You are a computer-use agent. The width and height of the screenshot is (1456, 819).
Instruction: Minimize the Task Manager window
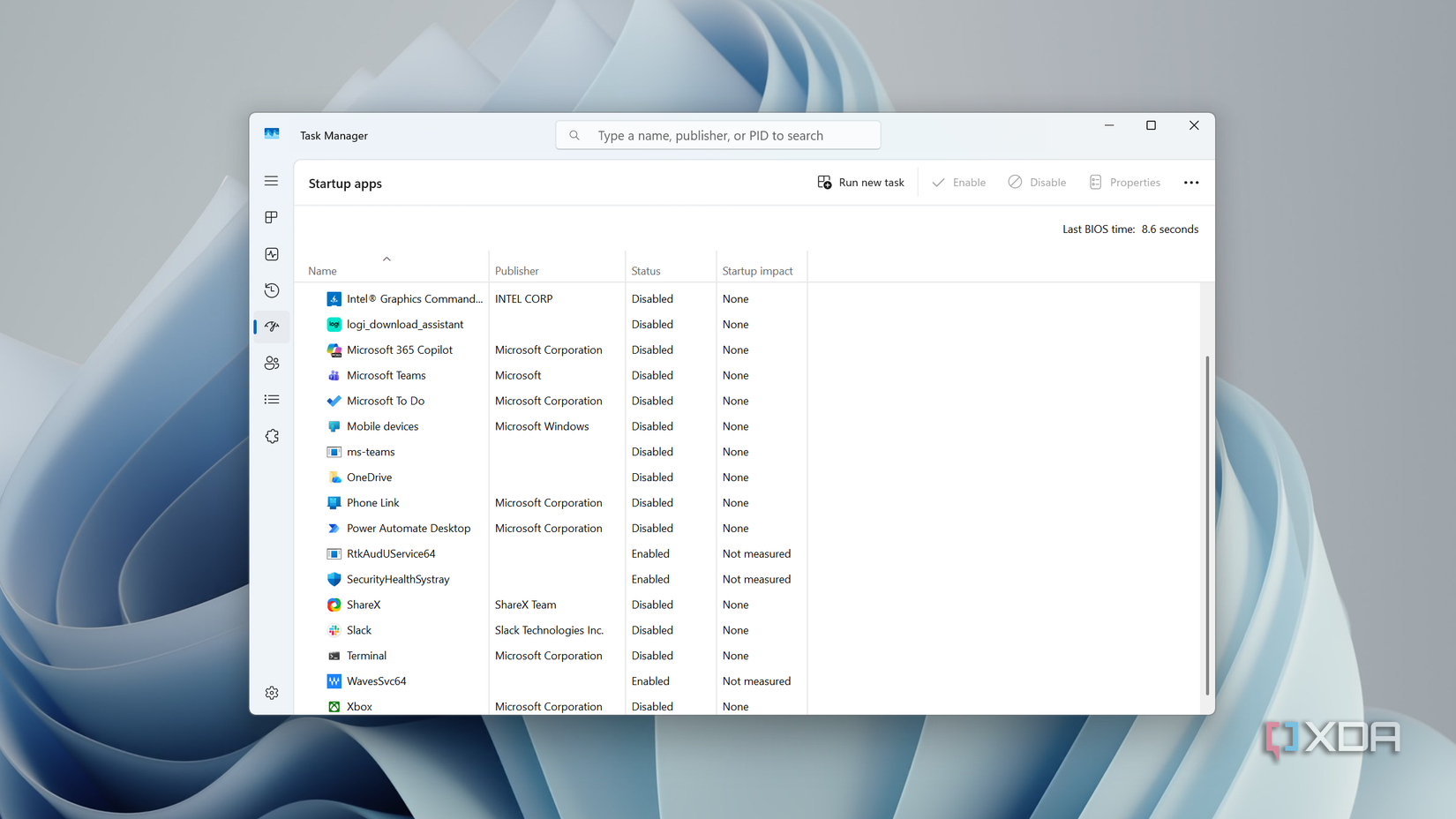1109,125
